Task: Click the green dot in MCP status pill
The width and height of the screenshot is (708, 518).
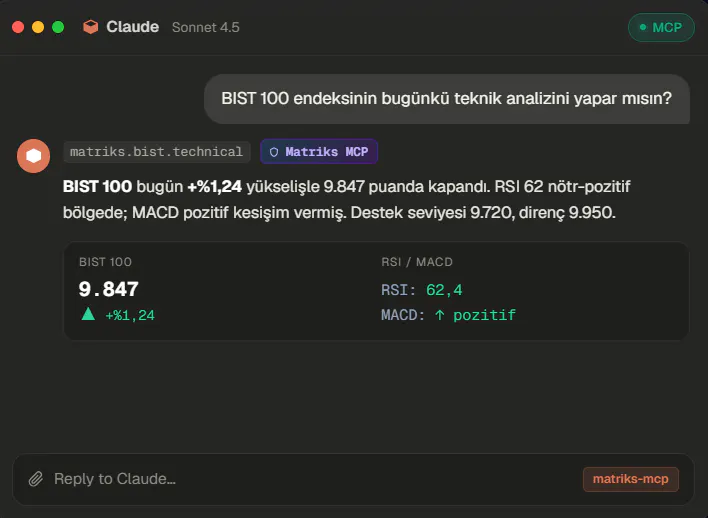Action: [643, 28]
